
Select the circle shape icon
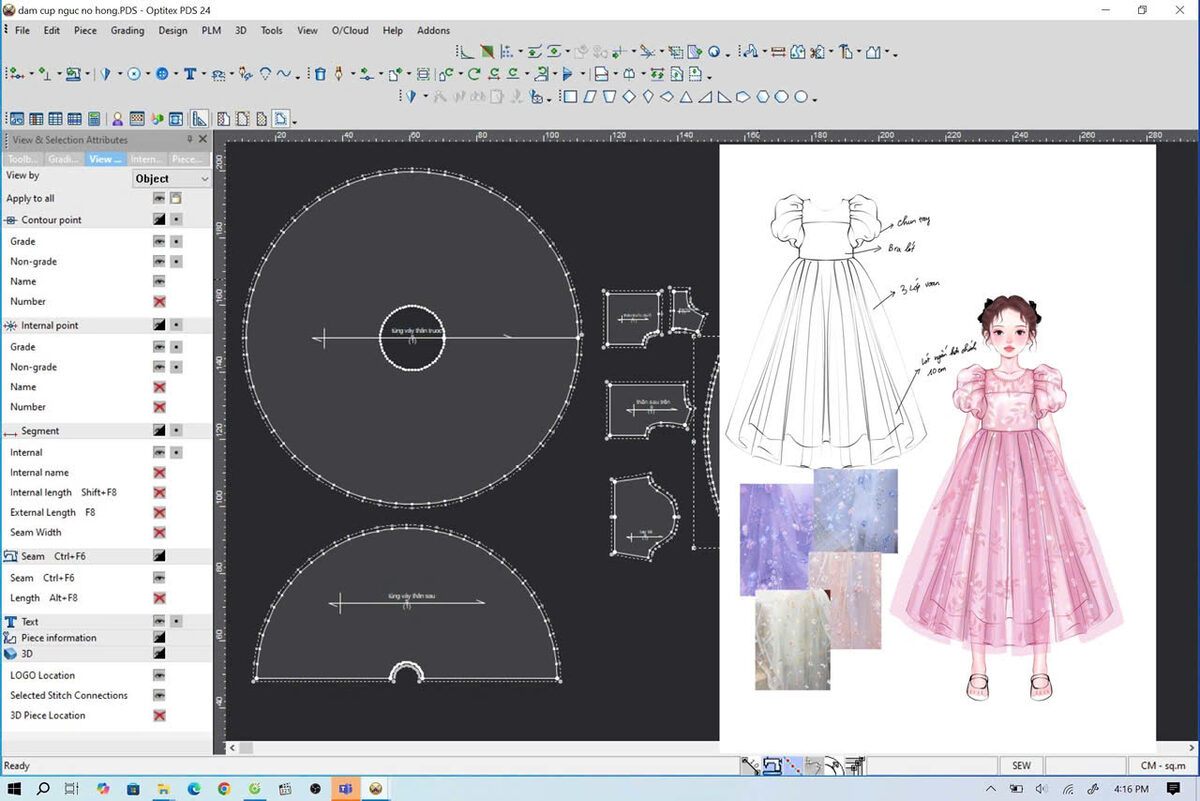click(x=800, y=97)
